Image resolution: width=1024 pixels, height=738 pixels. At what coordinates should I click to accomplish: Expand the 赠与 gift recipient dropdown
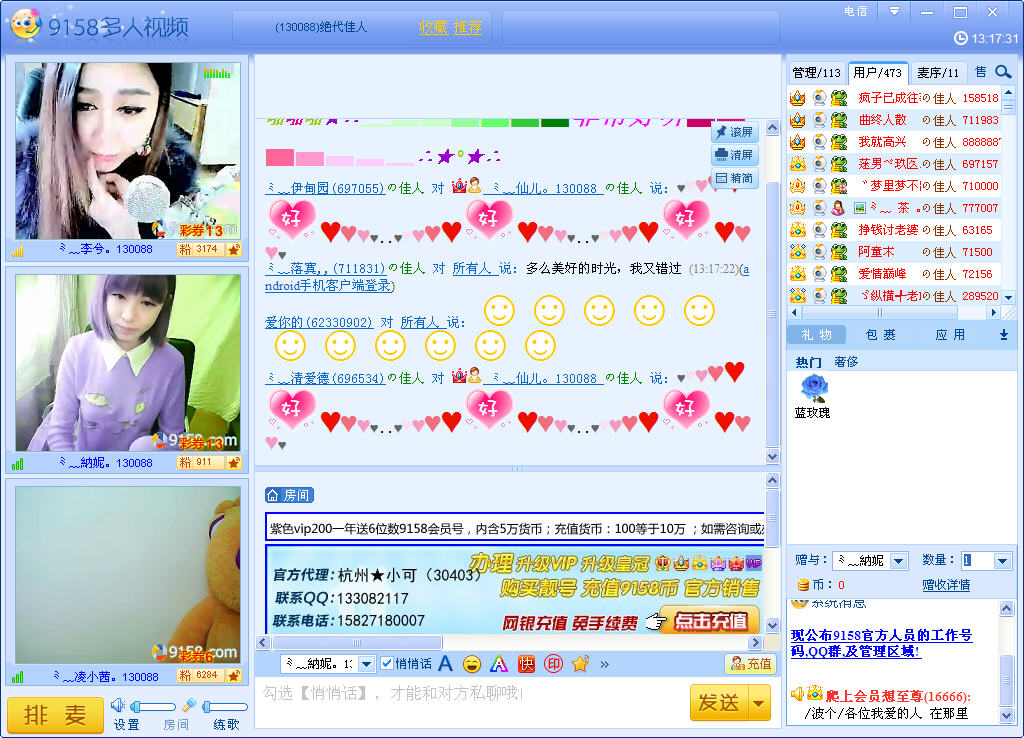897,561
